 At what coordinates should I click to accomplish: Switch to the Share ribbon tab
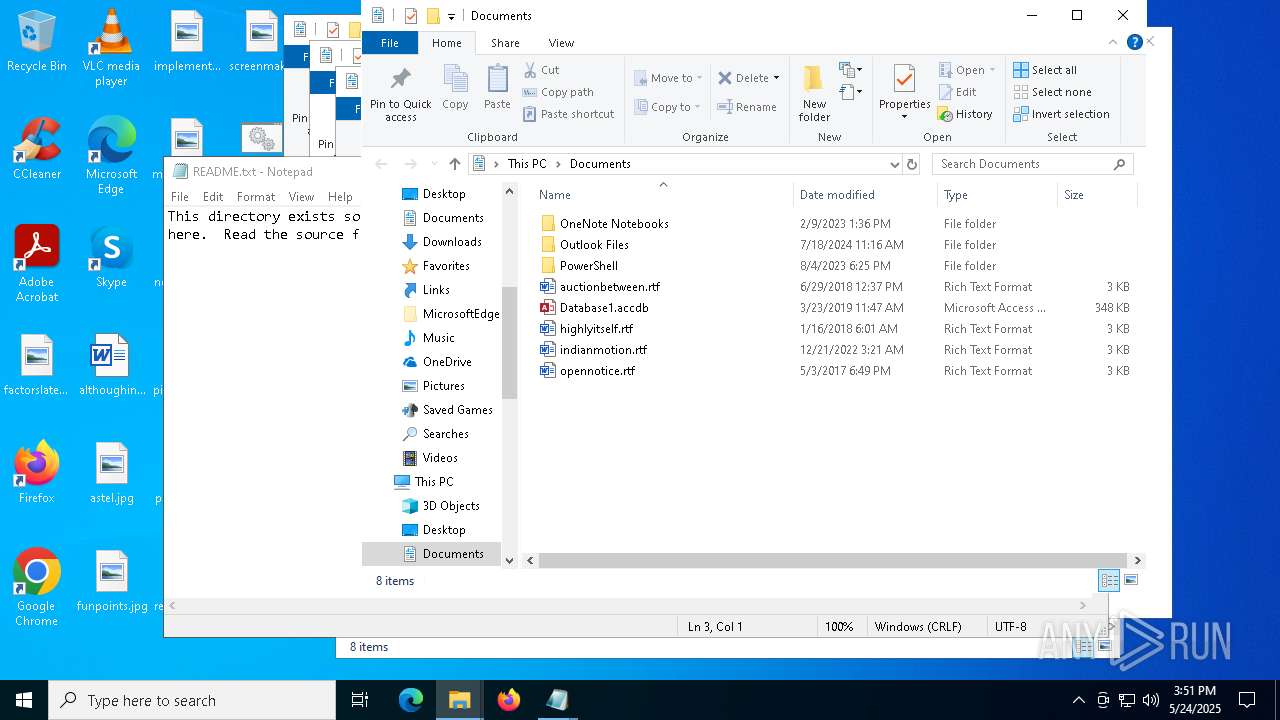[x=505, y=43]
